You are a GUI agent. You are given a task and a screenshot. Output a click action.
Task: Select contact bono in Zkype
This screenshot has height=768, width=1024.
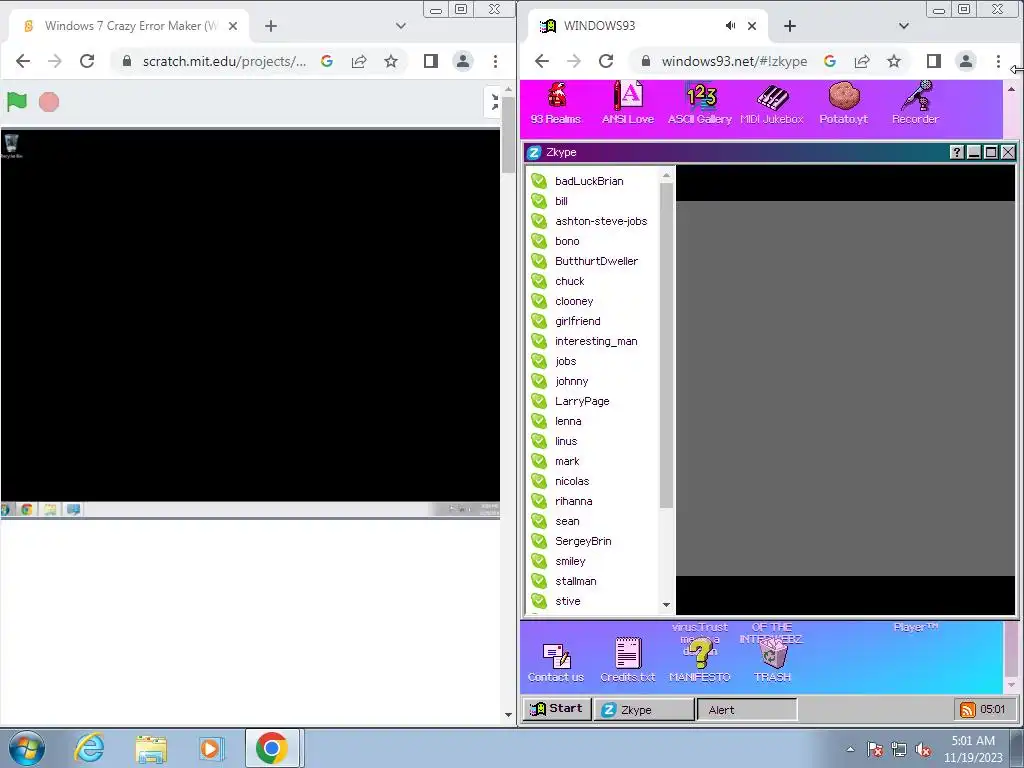[567, 241]
